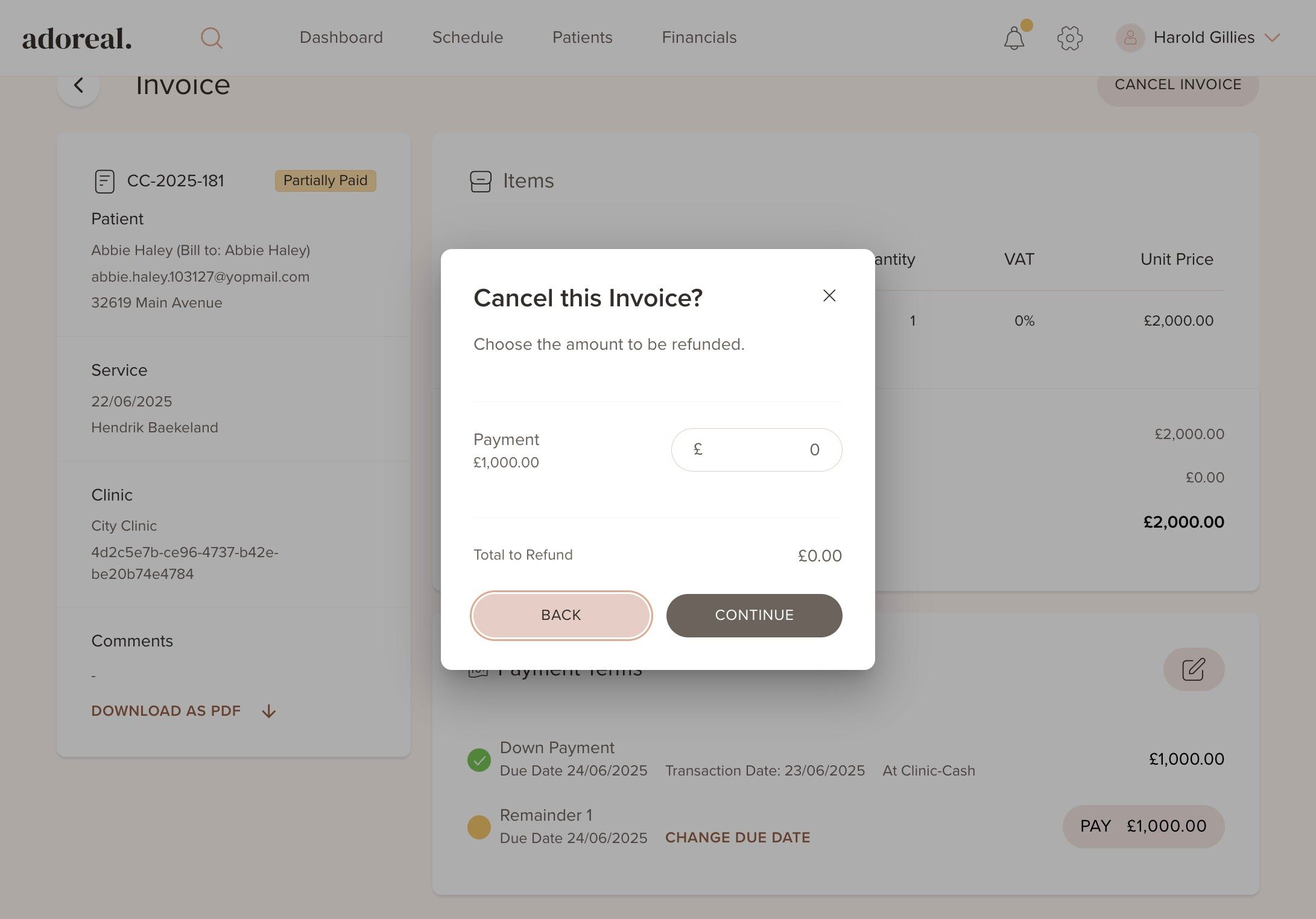Click the search magnifier icon

211,38
